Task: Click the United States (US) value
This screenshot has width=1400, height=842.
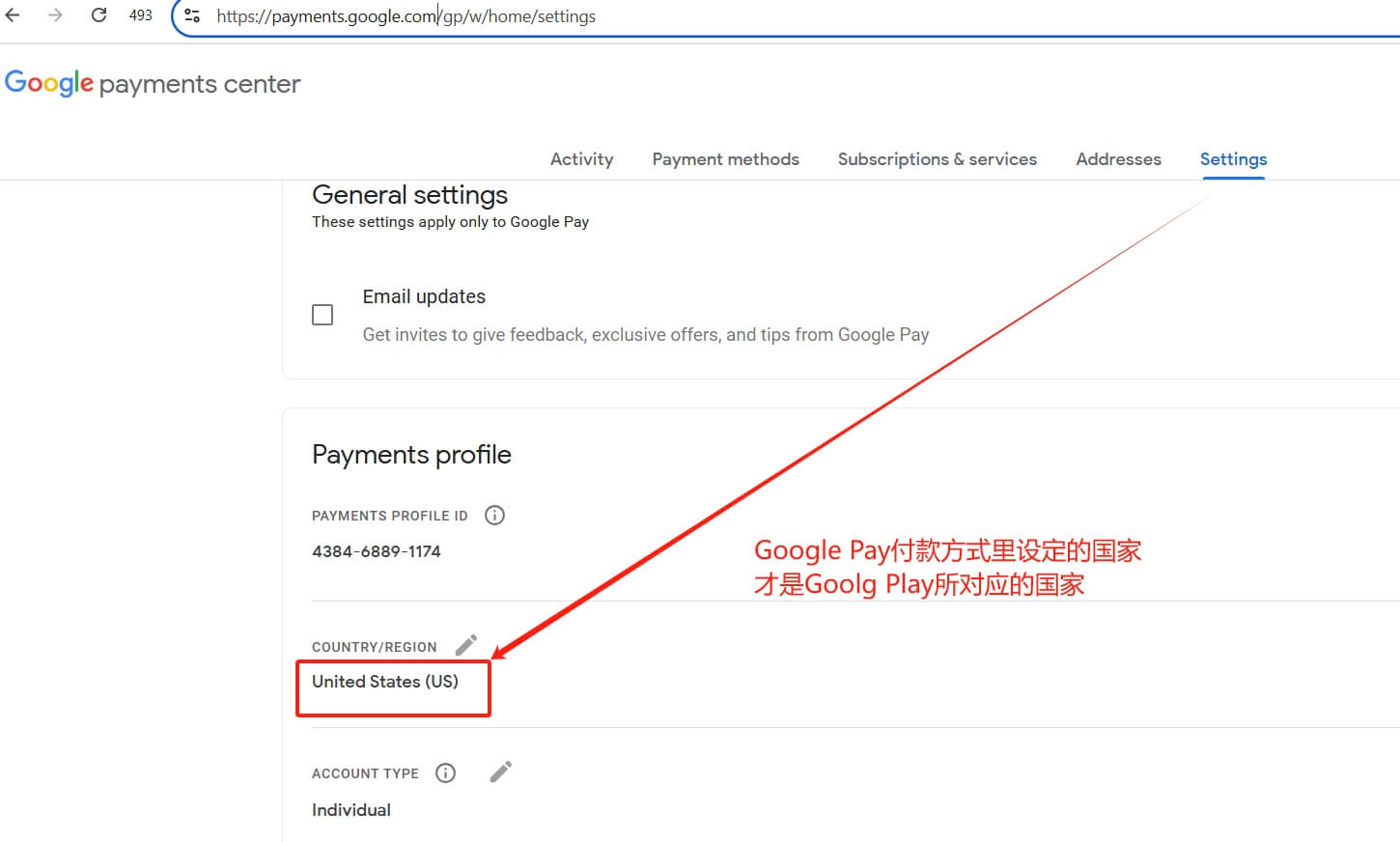Action: click(384, 682)
